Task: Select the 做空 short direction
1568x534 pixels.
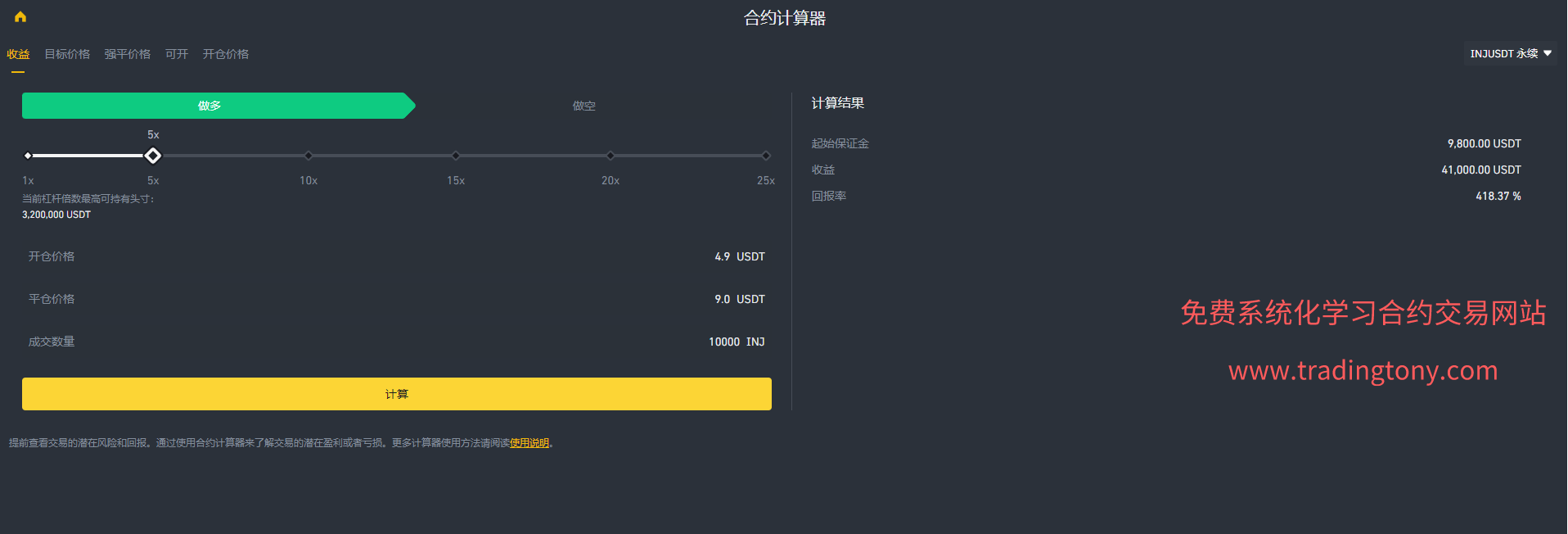Action: (x=584, y=106)
